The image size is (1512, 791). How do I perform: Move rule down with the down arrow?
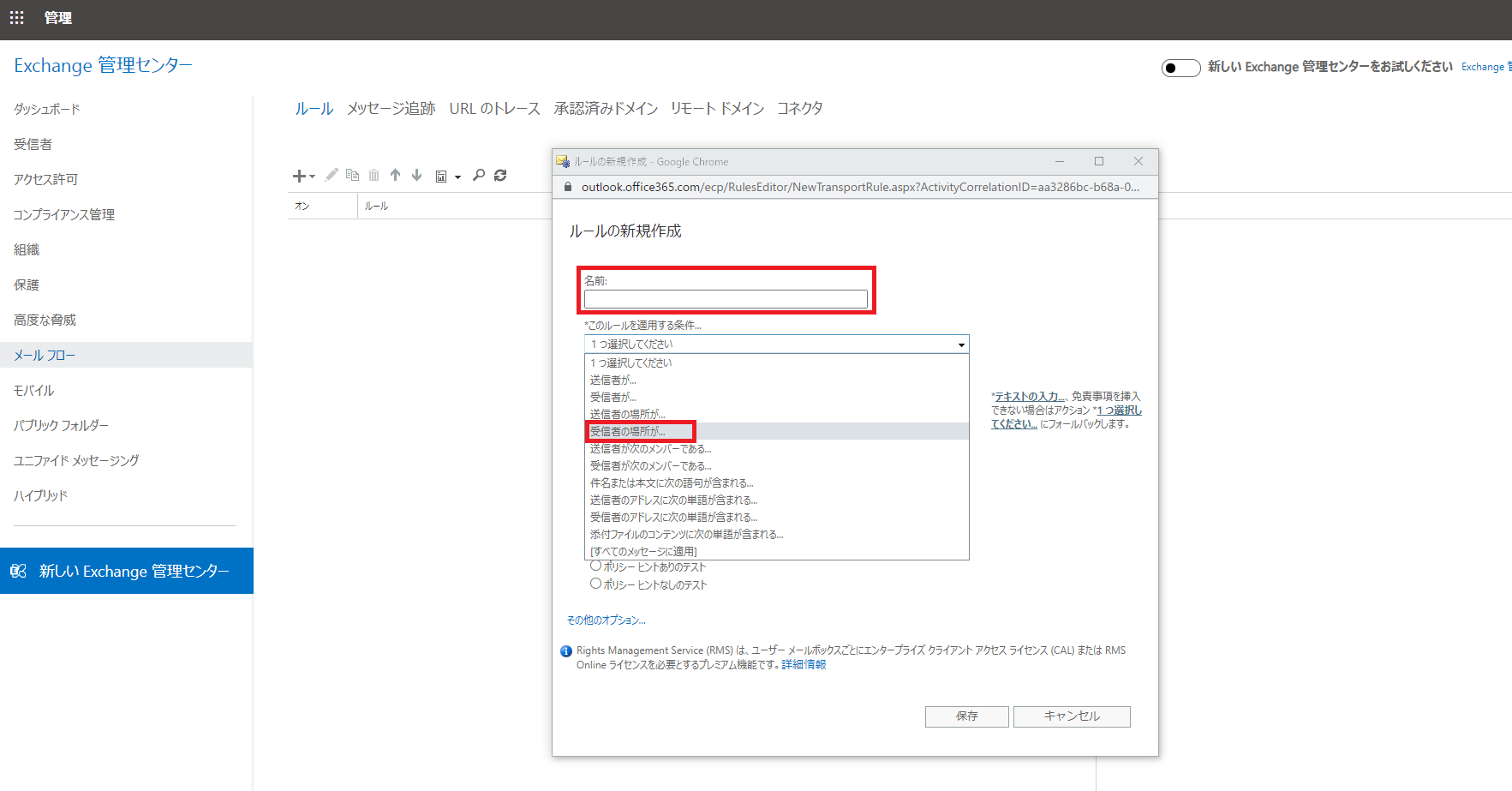[x=416, y=175]
